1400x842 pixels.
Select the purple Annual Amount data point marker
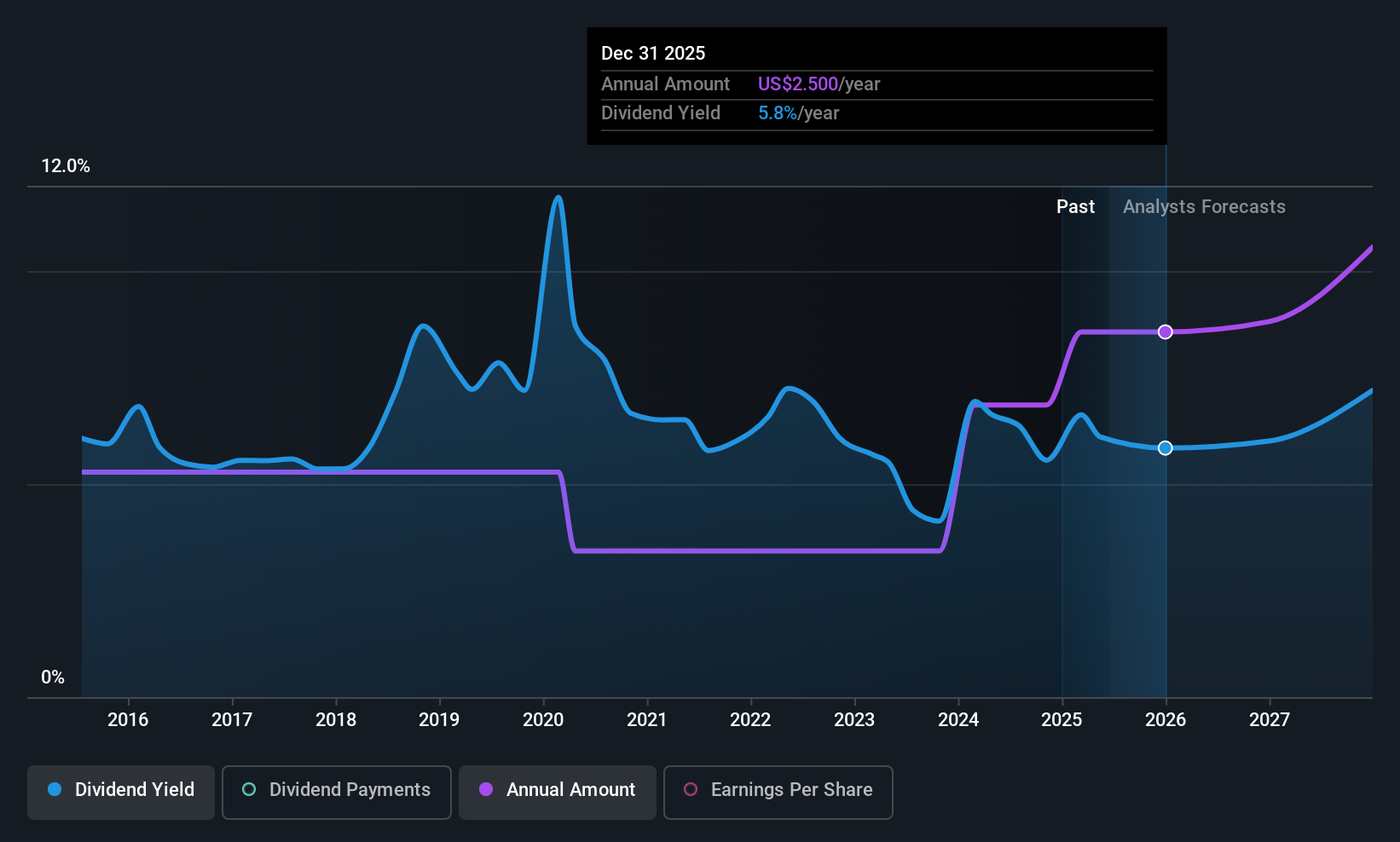[1166, 332]
